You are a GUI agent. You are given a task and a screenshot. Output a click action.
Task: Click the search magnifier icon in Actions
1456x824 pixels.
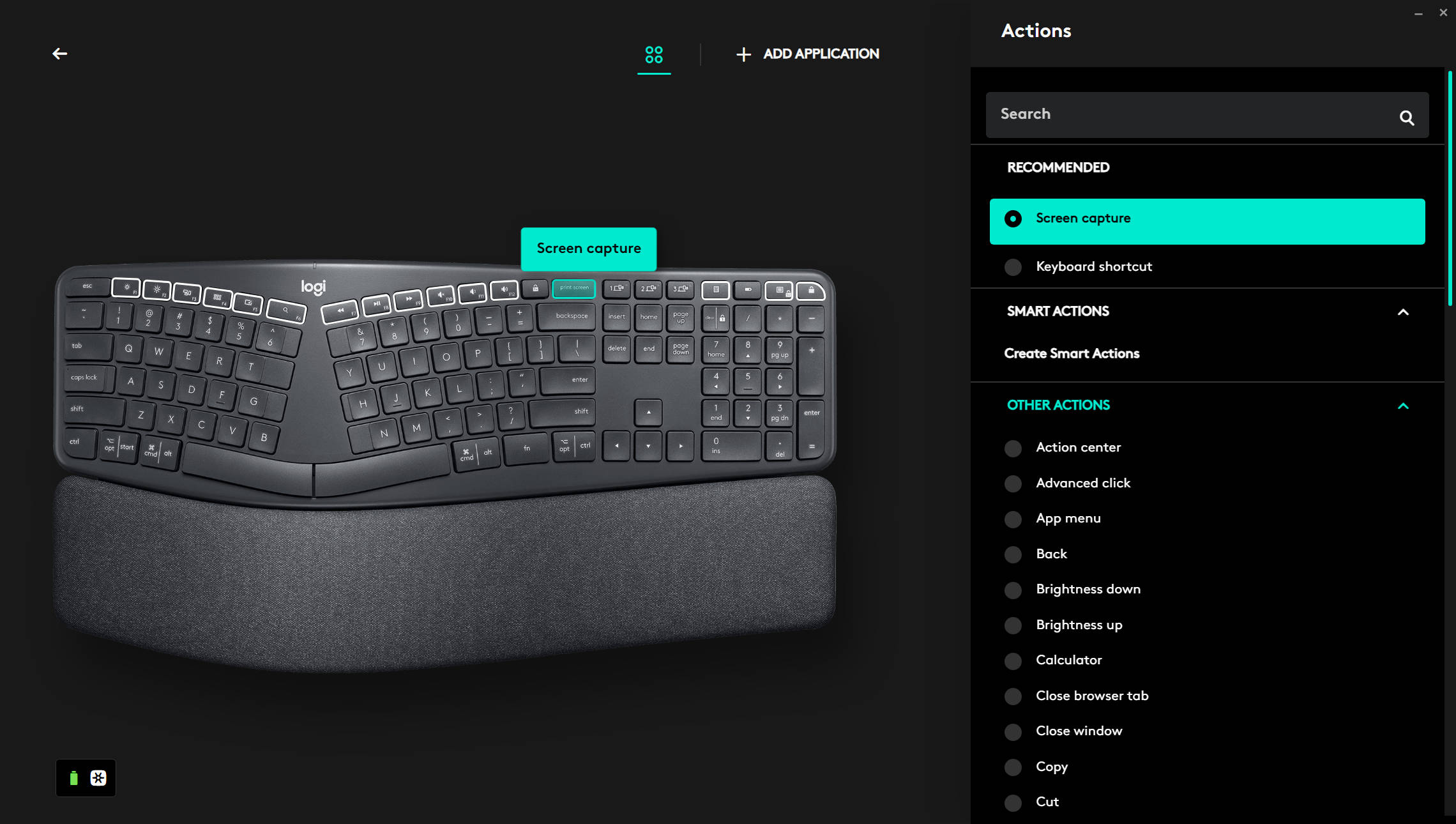pos(1407,117)
